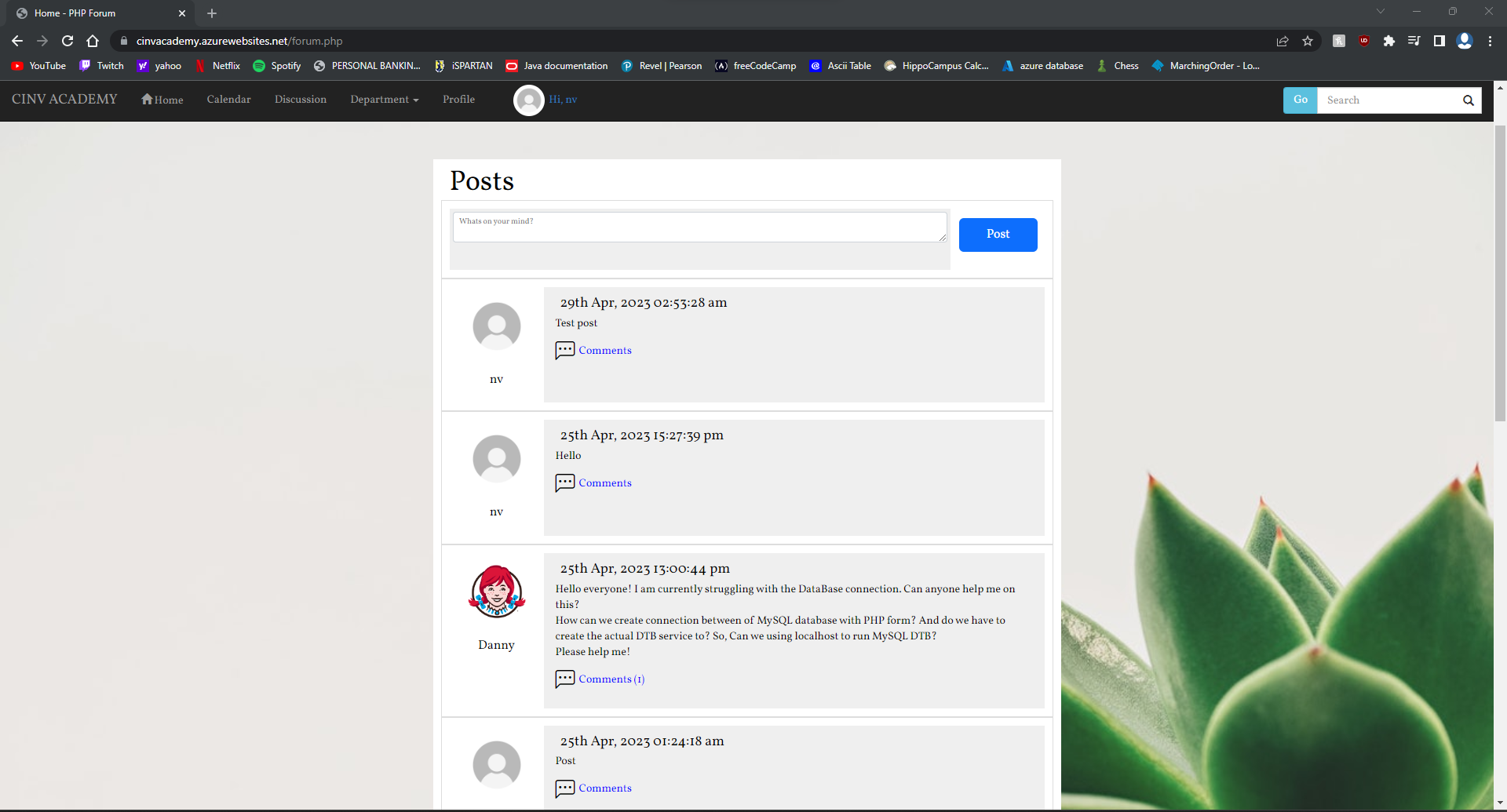Open the YouTube bookmark
Viewport: 1507px width, 812px height.
pyautogui.click(x=38, y=66)
